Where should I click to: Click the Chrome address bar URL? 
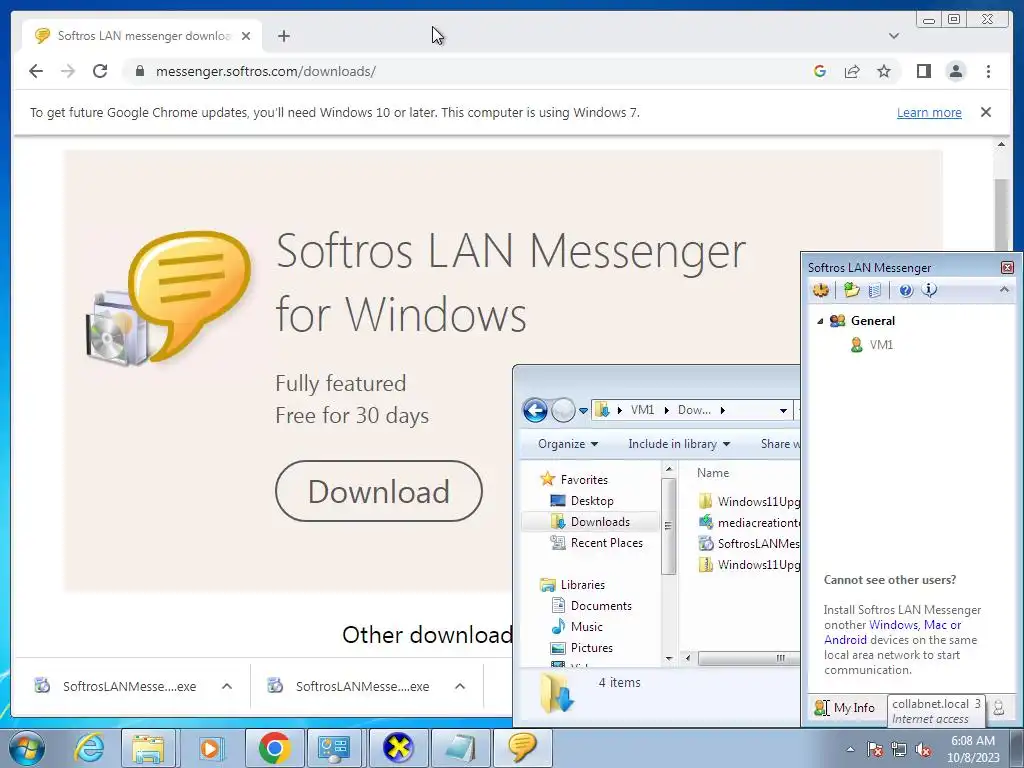click(265, 72)
